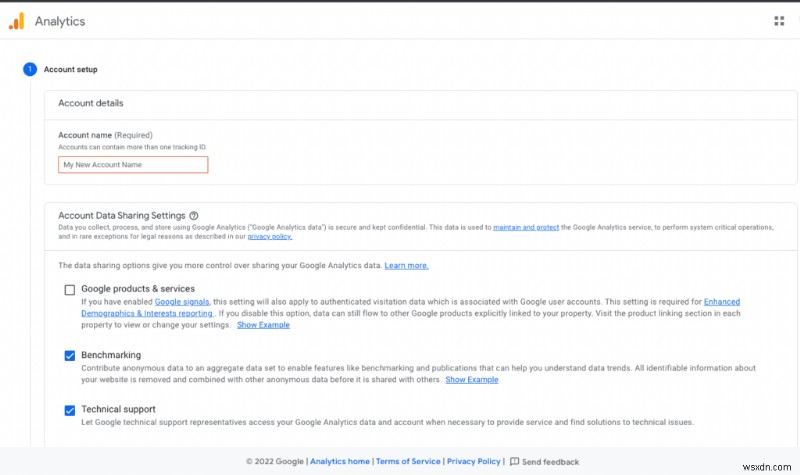Enable the Google products & services checkbox
The height and width of the screenshot is (475, 800).
[x=70, y=290]
